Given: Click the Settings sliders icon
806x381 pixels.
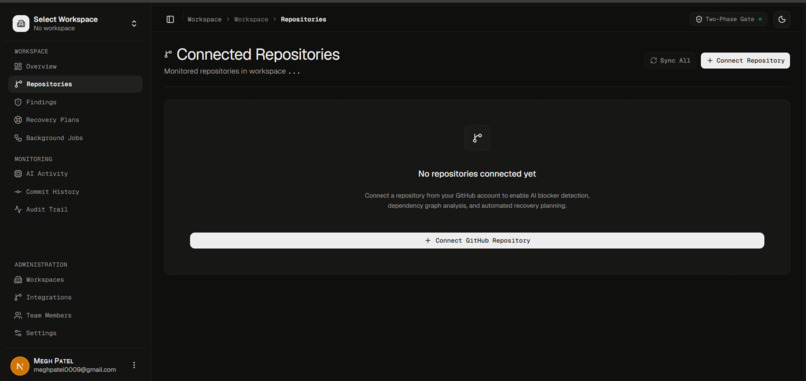Looking at the screenshot, I should click(x=18, y=333).
